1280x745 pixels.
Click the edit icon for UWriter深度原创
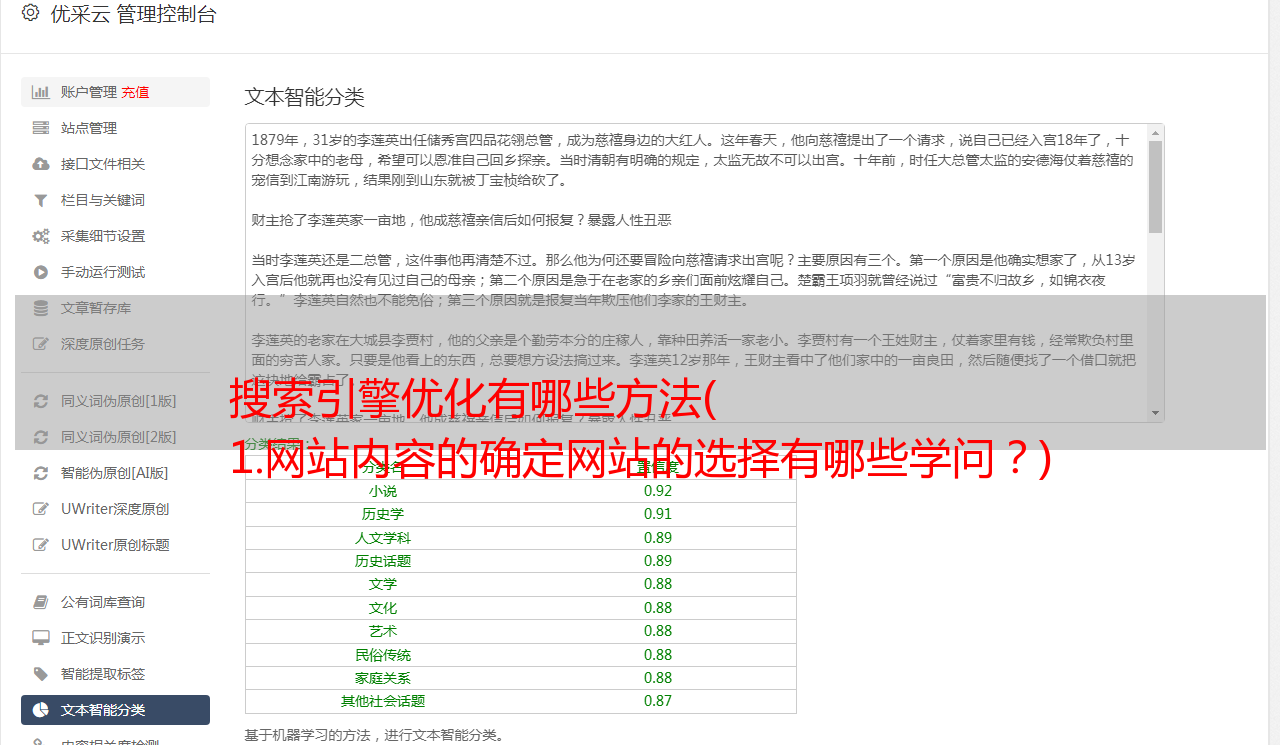[41, 509]
